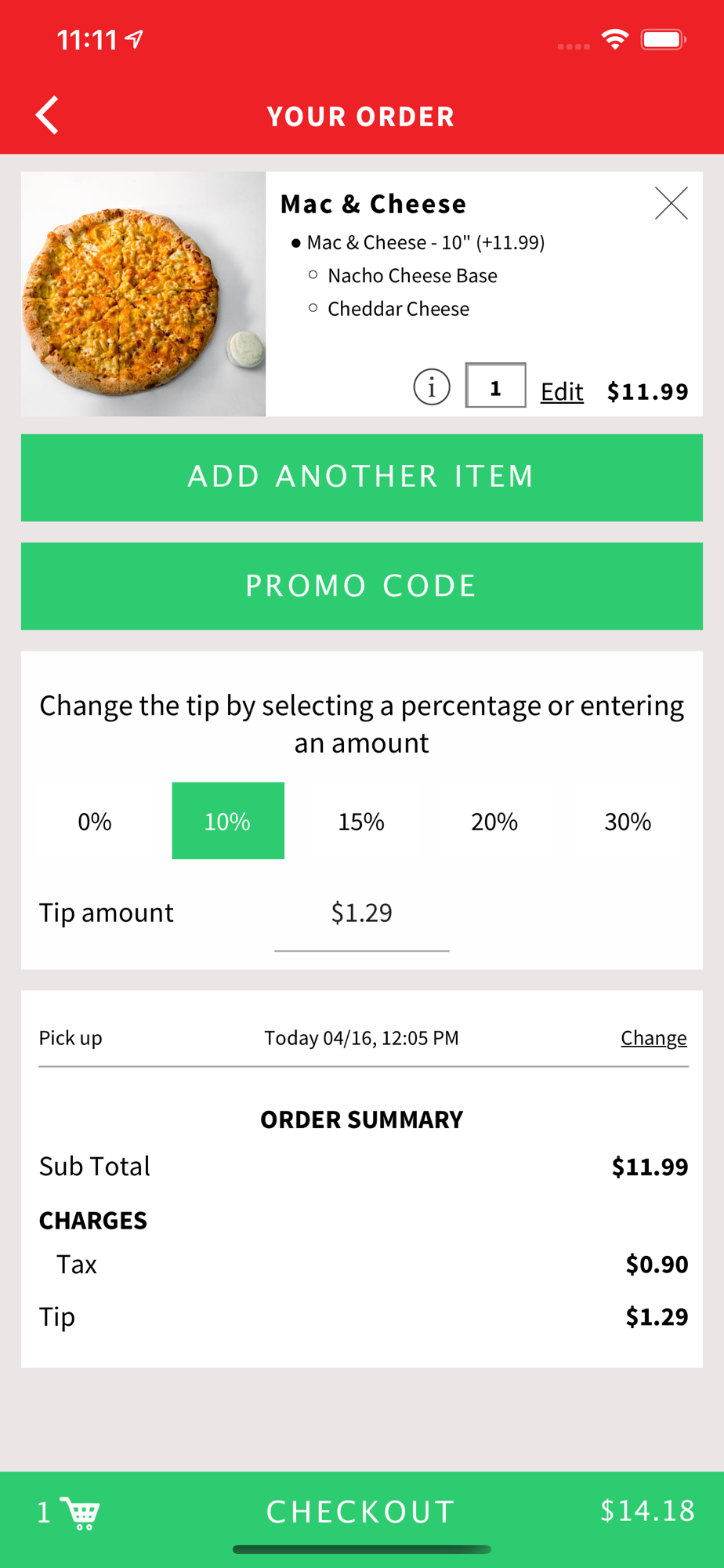Open the Promo Code entry

tap(361, 586)
